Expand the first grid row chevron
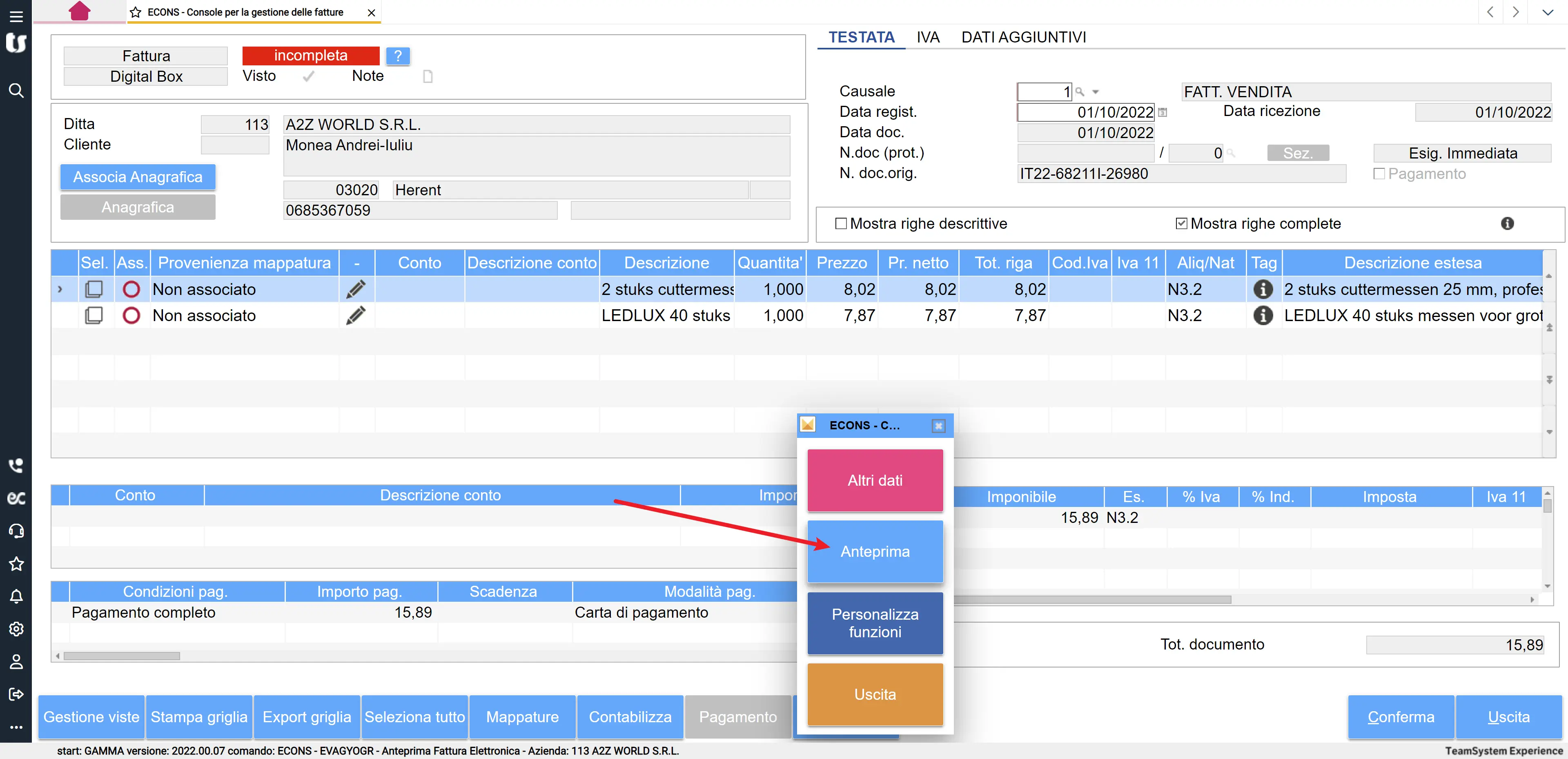1568x759 pixels. click(x=60, y=289)
